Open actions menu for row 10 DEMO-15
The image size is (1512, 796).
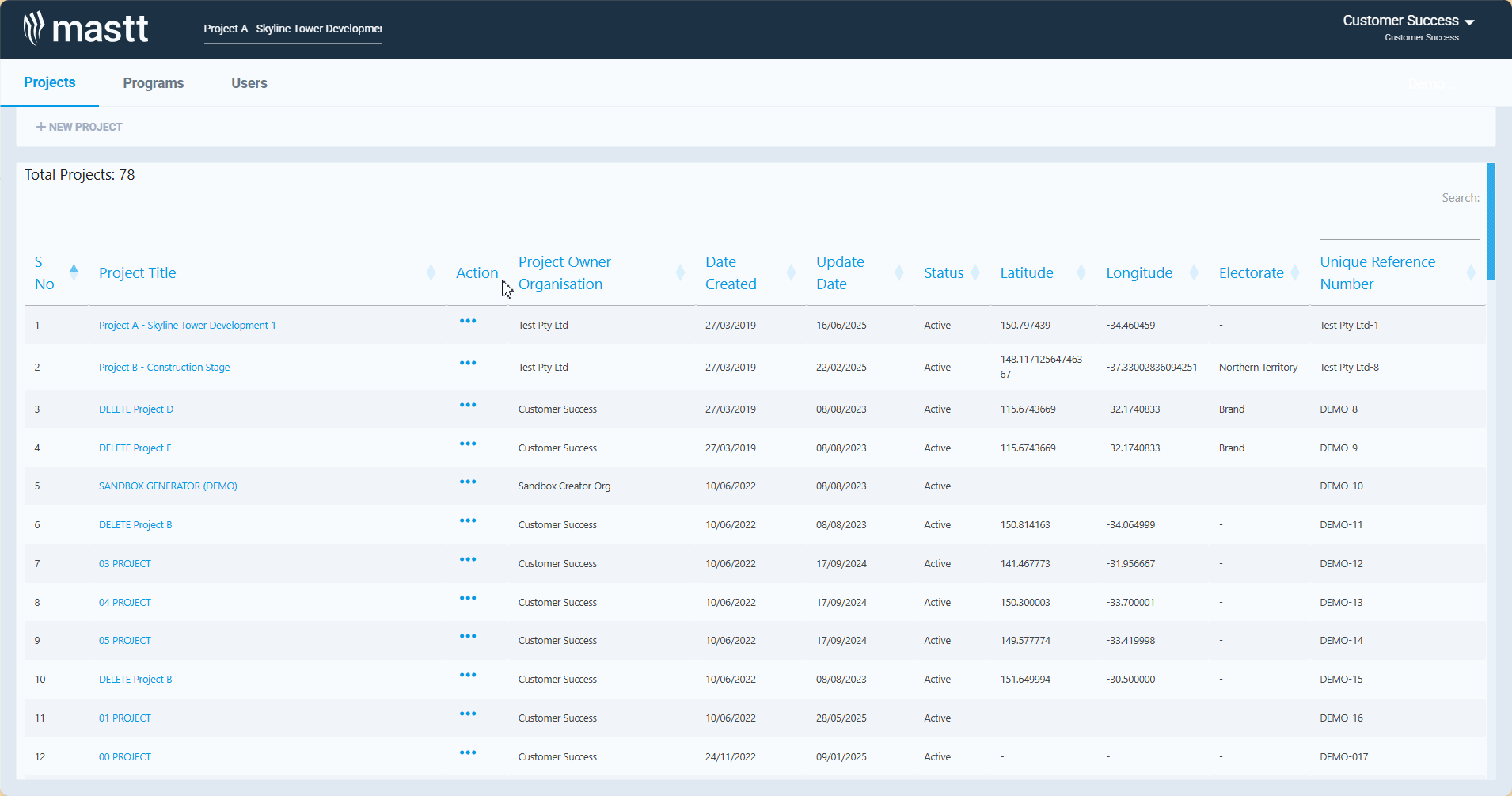tap(468, 676)
